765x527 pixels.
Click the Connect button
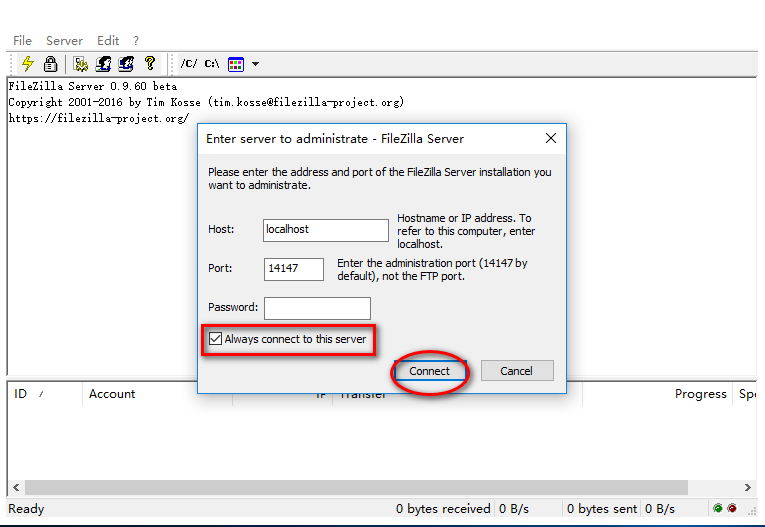coord(429,371)
